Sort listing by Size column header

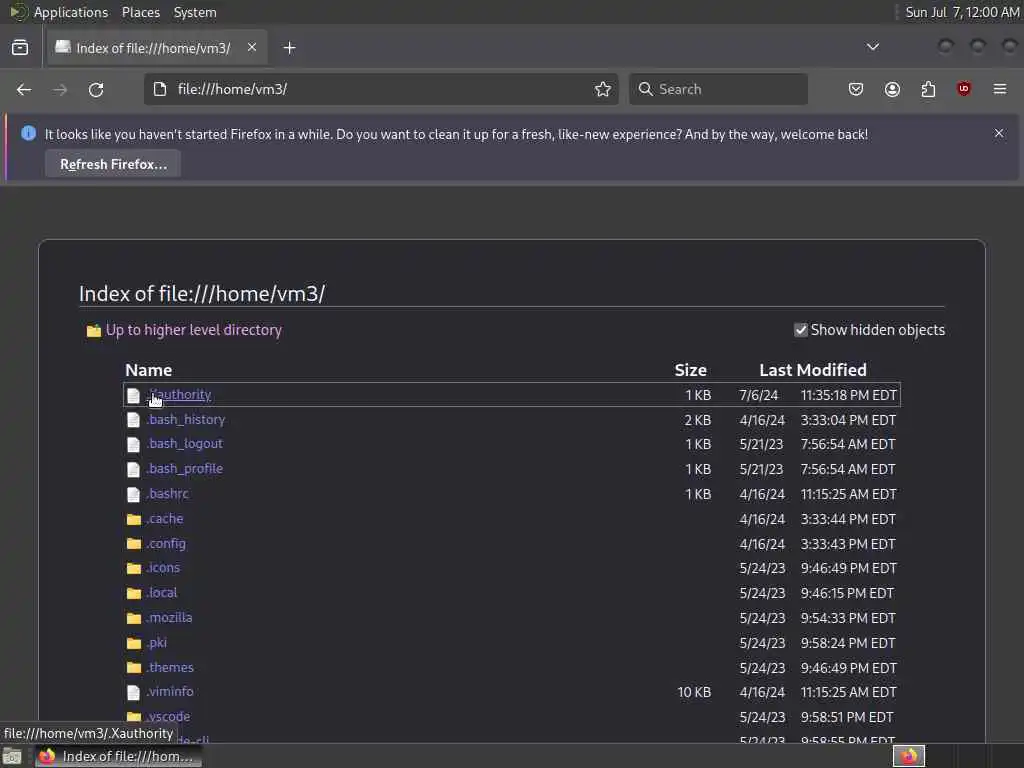pos(690,370)
